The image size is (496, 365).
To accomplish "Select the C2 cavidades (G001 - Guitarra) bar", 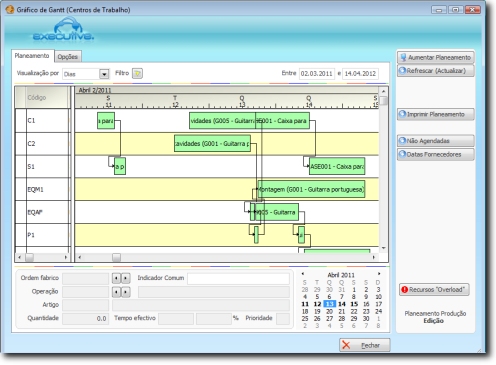I will [x=212, y=143].
